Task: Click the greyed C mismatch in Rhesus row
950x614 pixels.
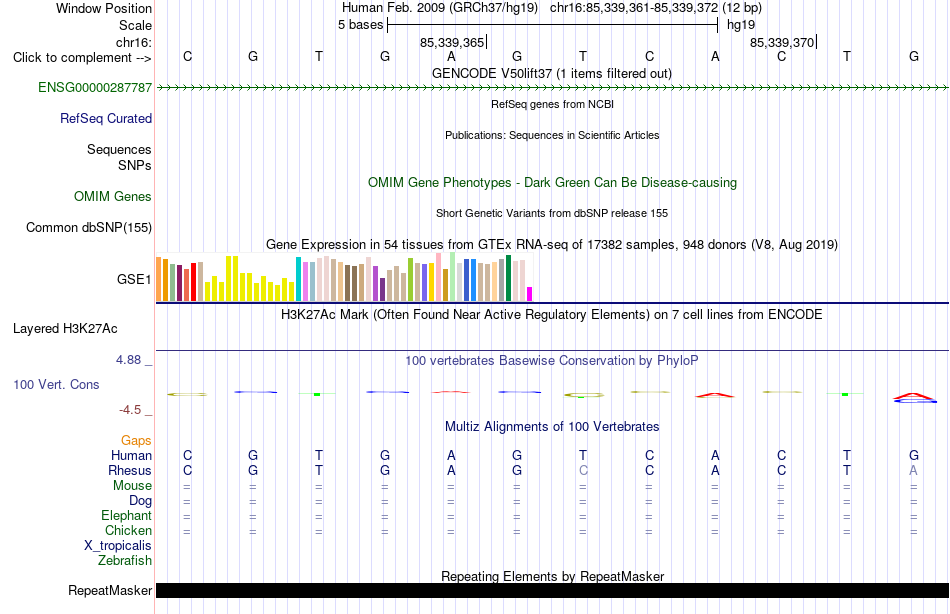Action: pos(583,471)
